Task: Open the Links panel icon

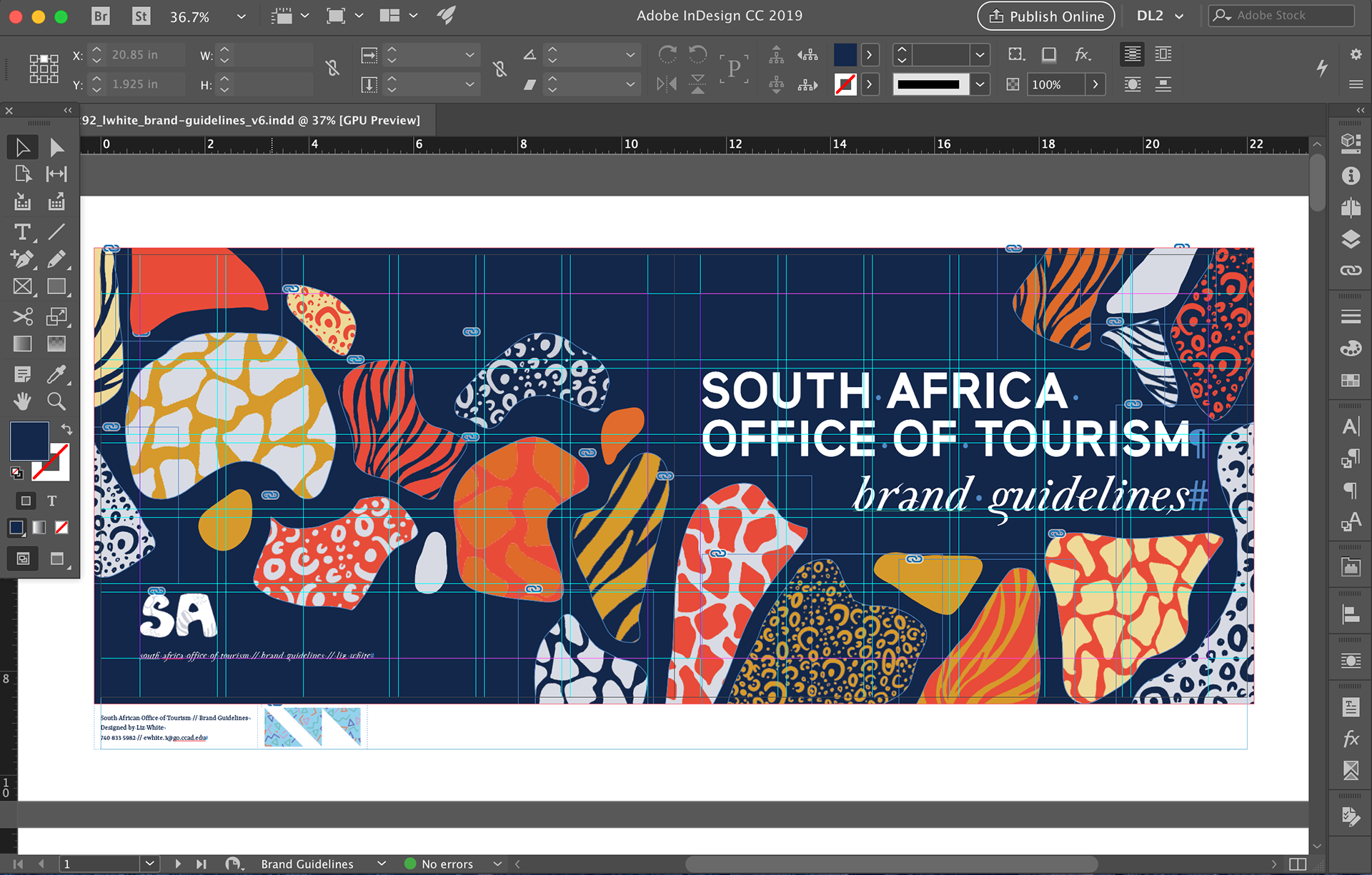Action: pyautogui.click(x=1351, y=270)
